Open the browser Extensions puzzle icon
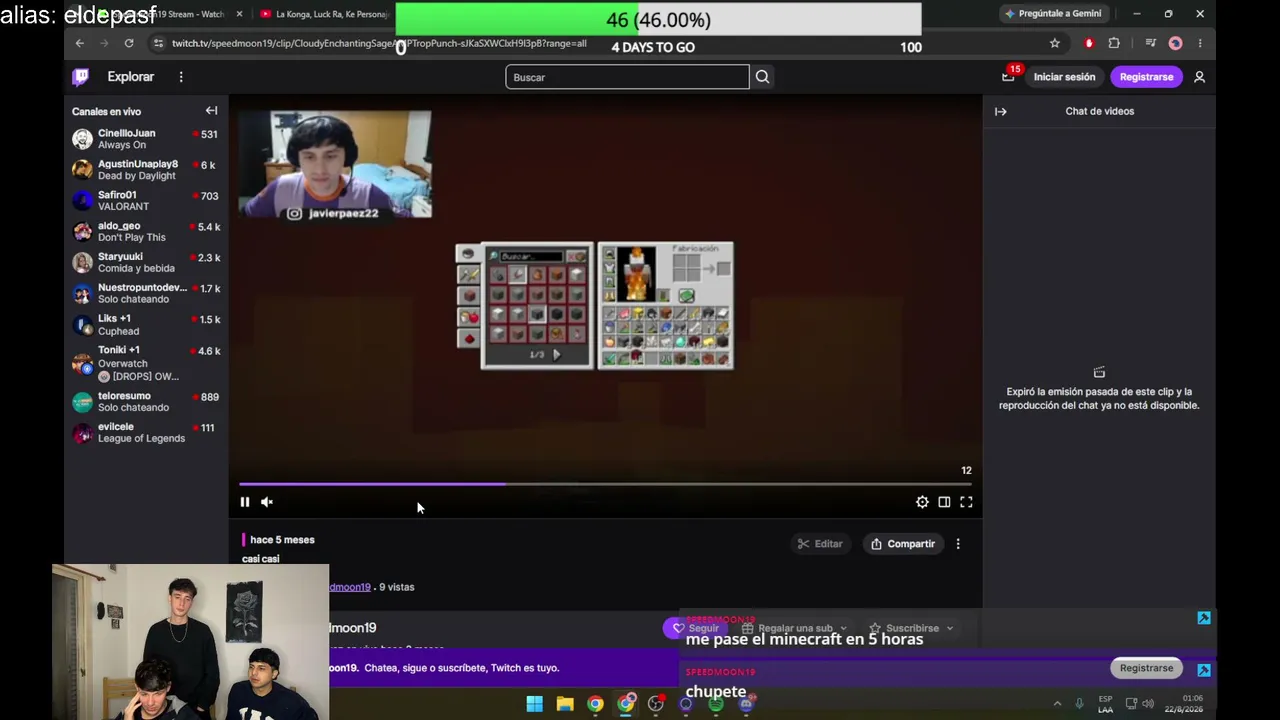 [x=1114, y=43]
